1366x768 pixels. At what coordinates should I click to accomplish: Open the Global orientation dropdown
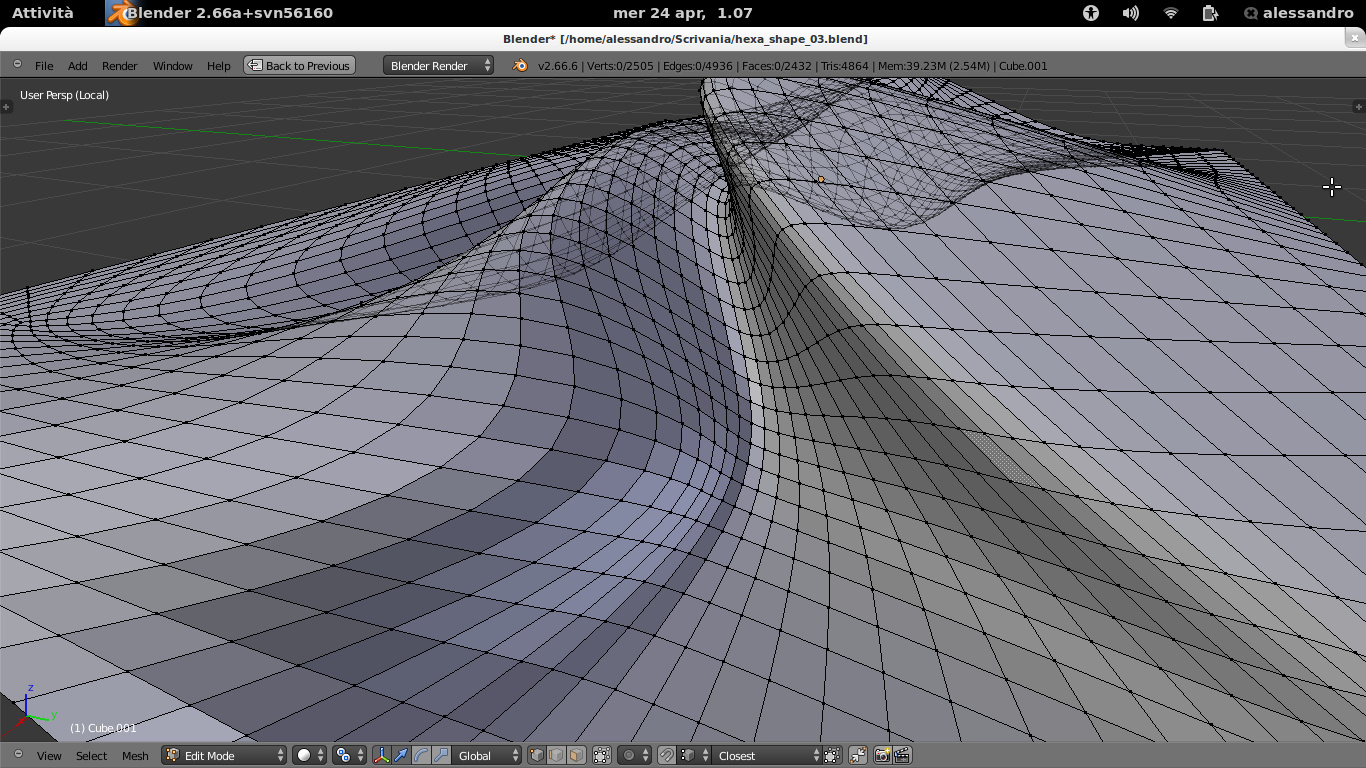(x=488, y=756)
